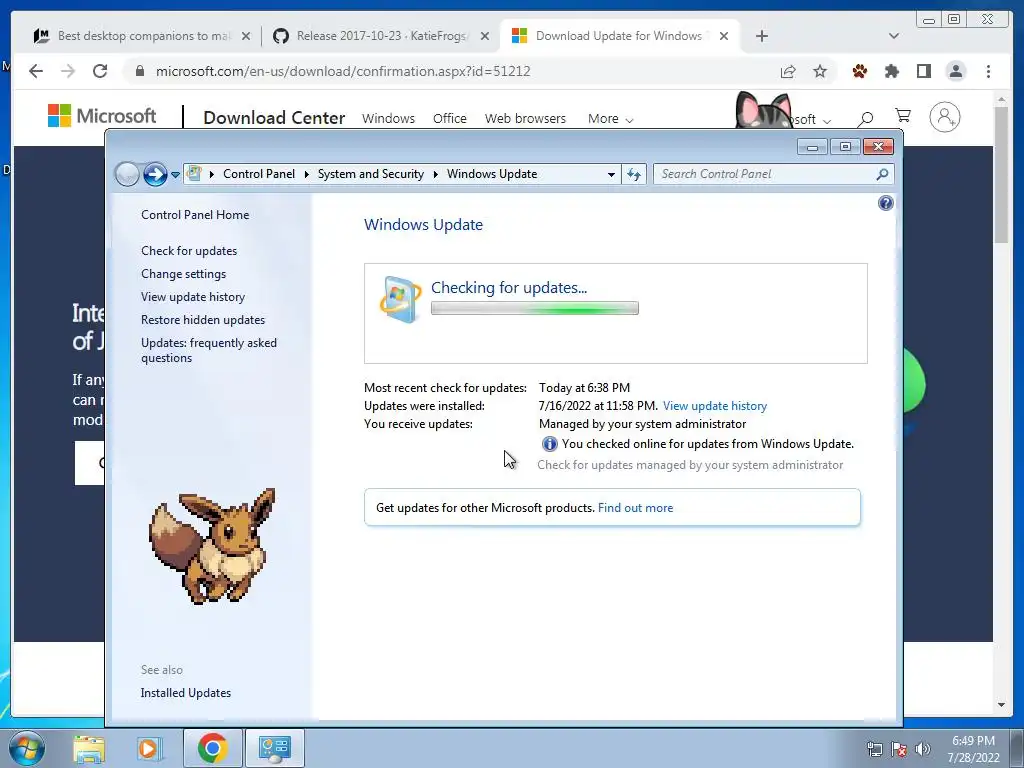This screenshot has width=1024, height=768.
Task: Switch to Release 2017-10-23 GitHub tab
Action: [x=381, y=36]
